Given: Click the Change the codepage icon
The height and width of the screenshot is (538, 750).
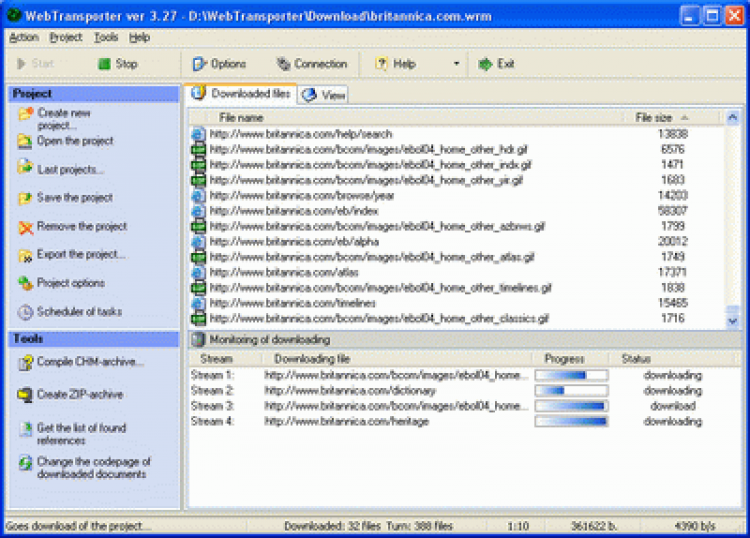Looking at the screenshot, I should pyautogui.click(x=25, y=462).
